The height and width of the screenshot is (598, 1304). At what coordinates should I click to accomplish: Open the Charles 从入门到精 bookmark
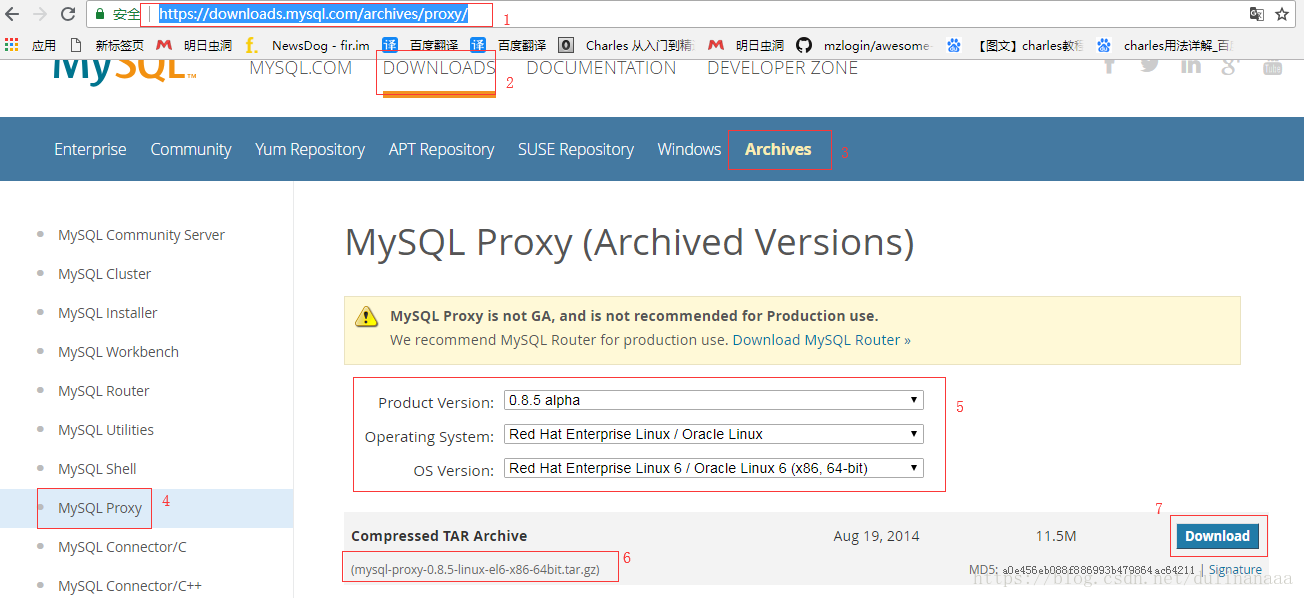click(625, 45)
